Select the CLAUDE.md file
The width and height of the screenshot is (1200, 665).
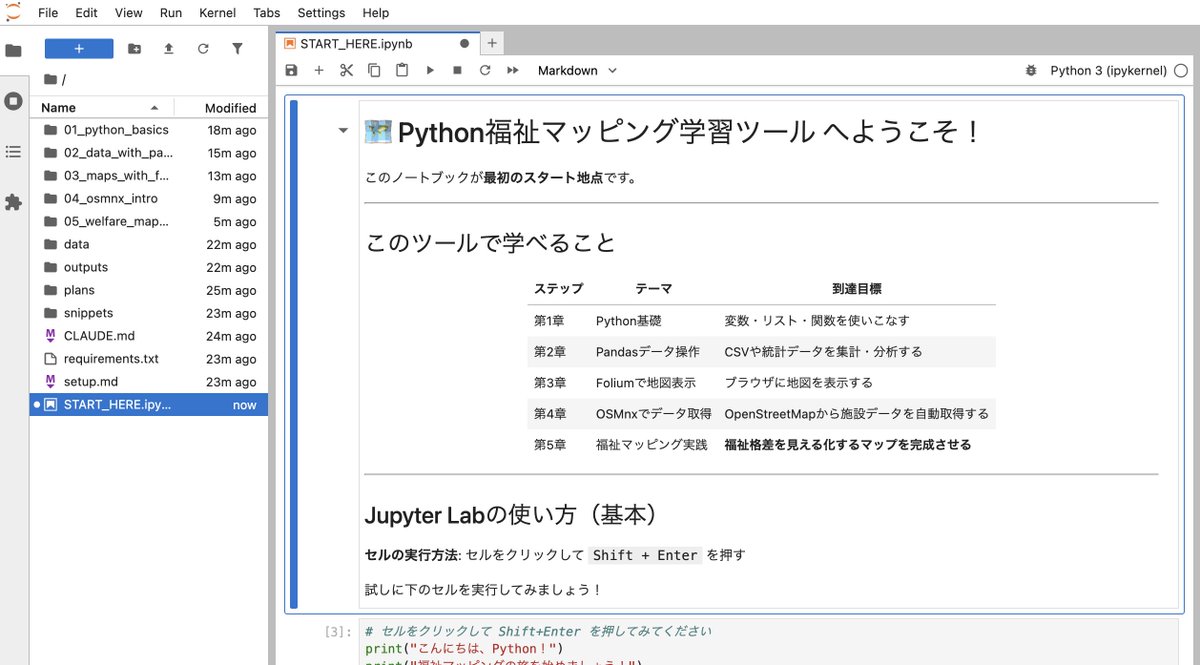(149, 337)
